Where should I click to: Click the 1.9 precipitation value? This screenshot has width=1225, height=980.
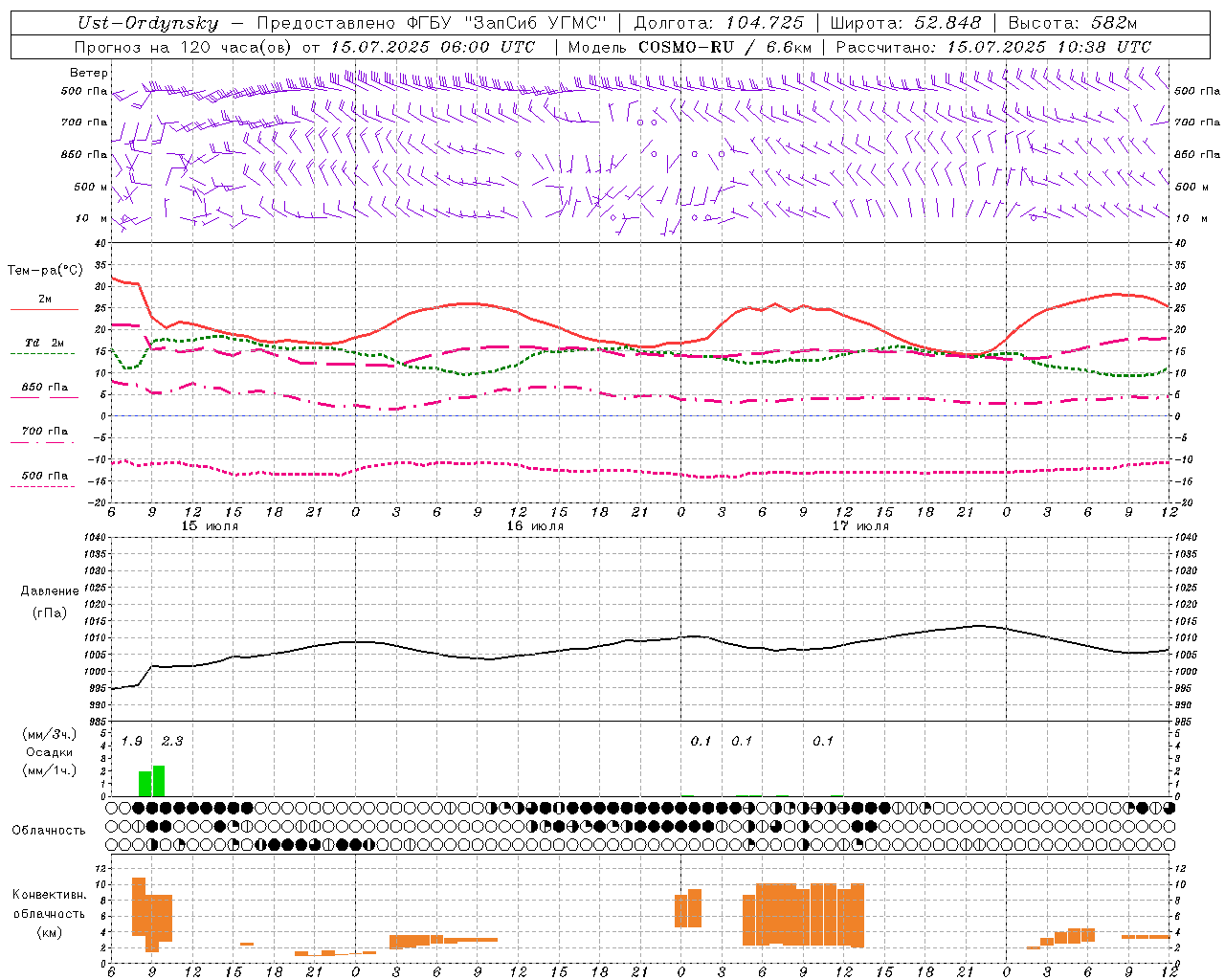[x=132, y=742]
